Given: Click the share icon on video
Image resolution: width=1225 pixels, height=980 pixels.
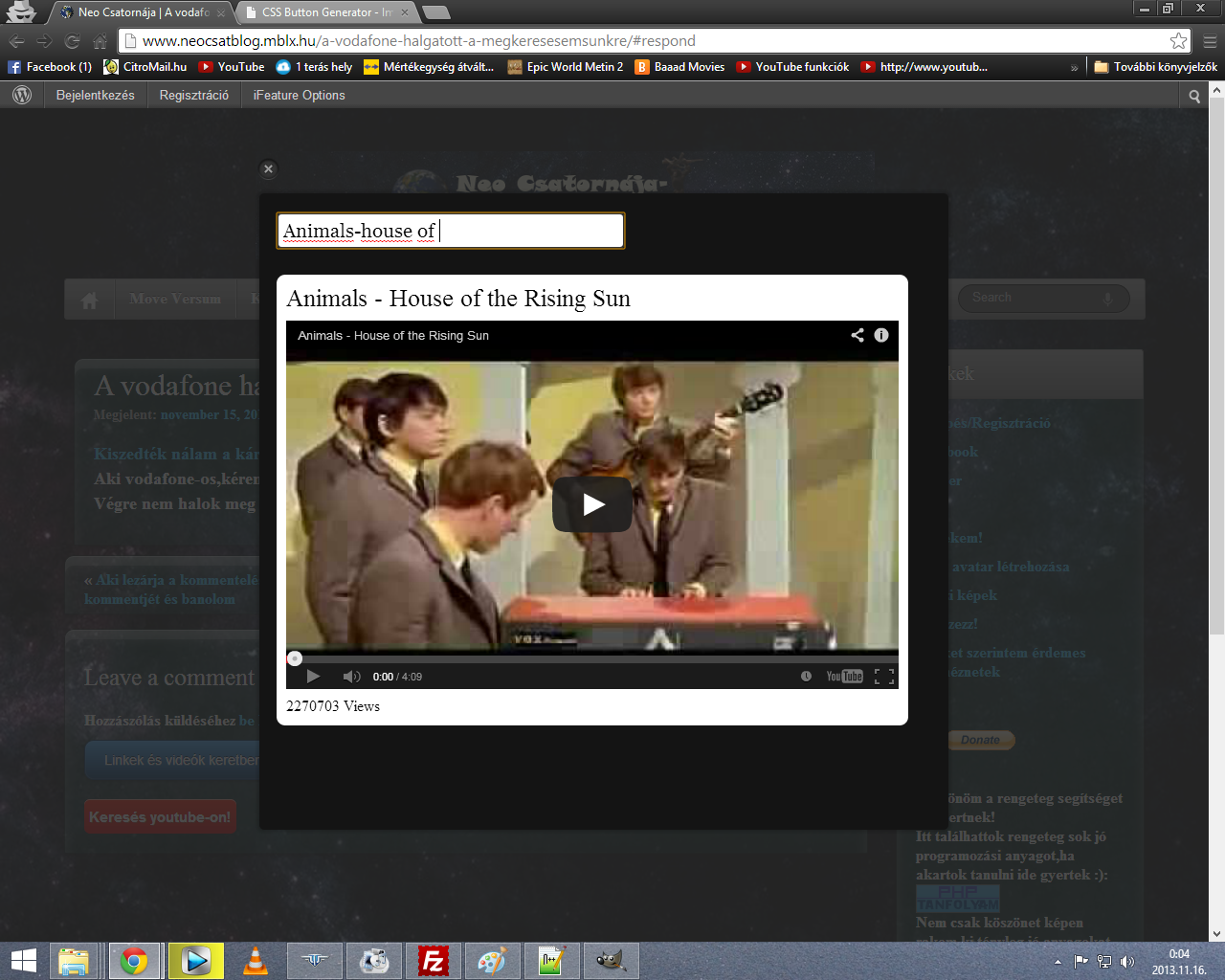Looking at the screenshot, I should pos(857,335).
